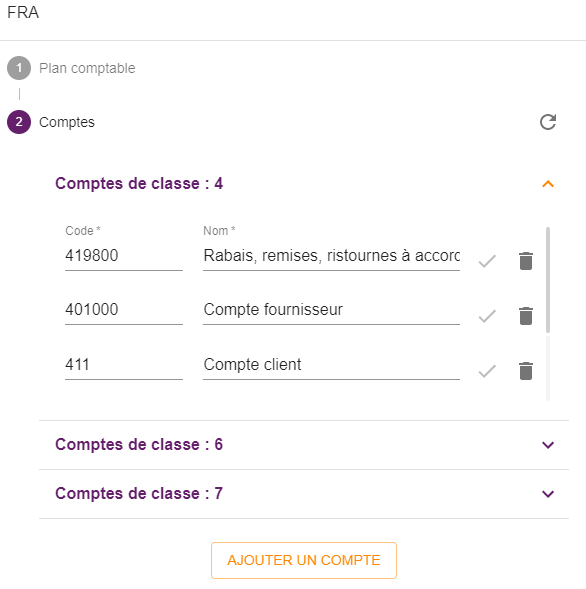Viewport: 586px width, 589px height.
Task: Expand Comptes de classe 6 chevron
Action: (548, 445)
